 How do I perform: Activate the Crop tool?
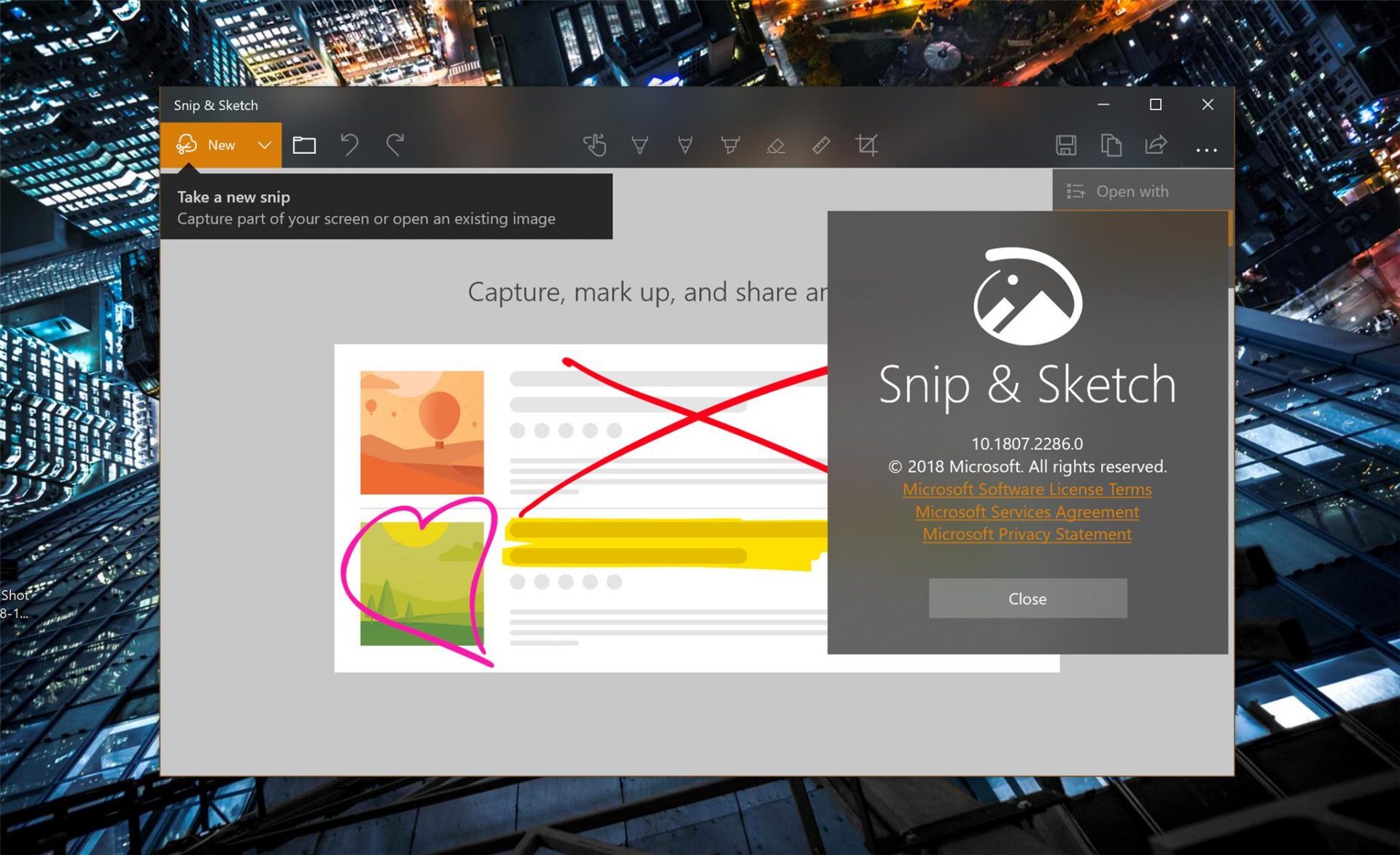(866, 145)
